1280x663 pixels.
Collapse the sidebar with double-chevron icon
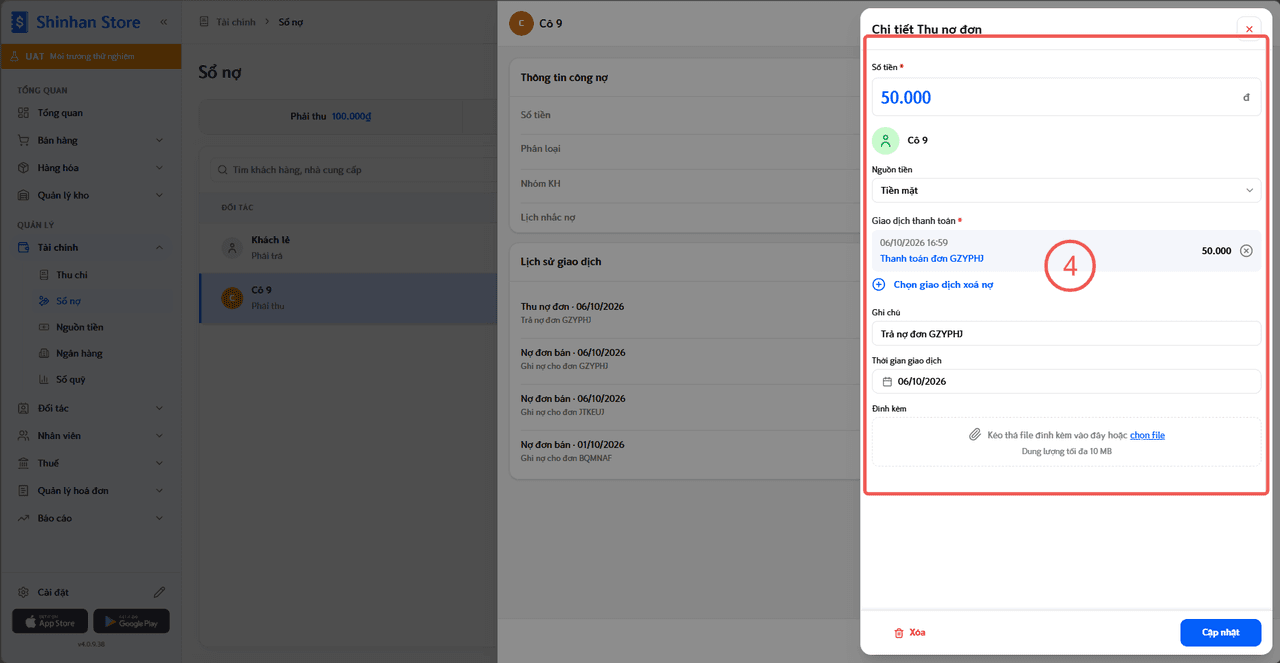[164, 21]
